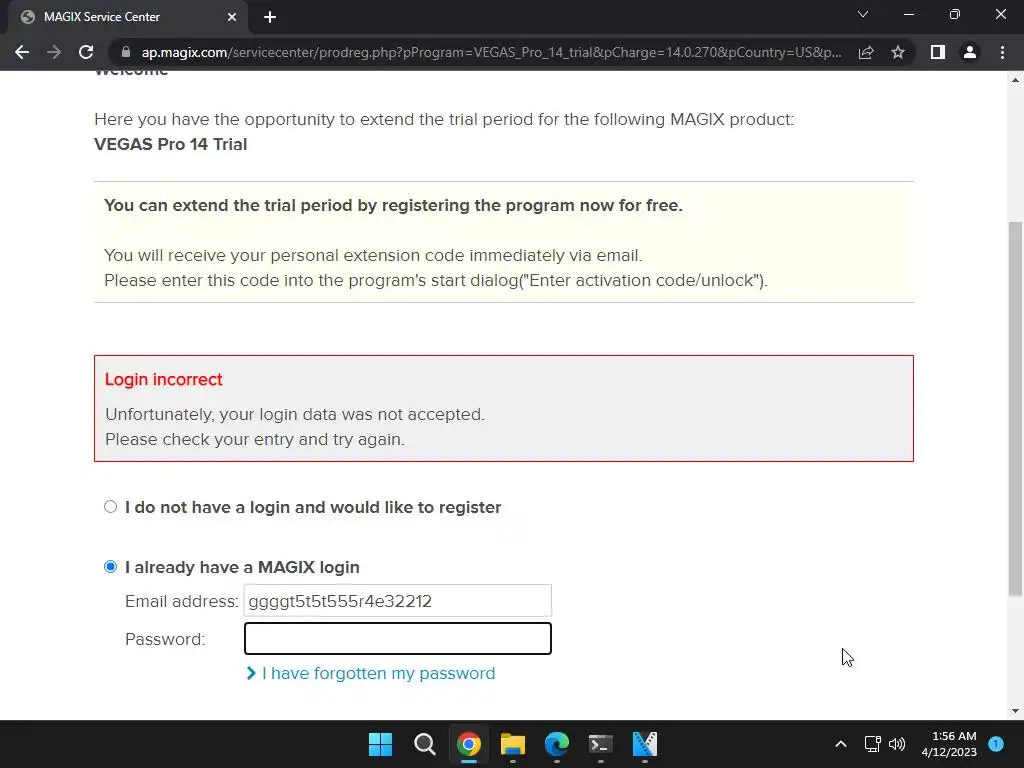
Task: Click the browser forward arrow
Action: click(54, 52)
